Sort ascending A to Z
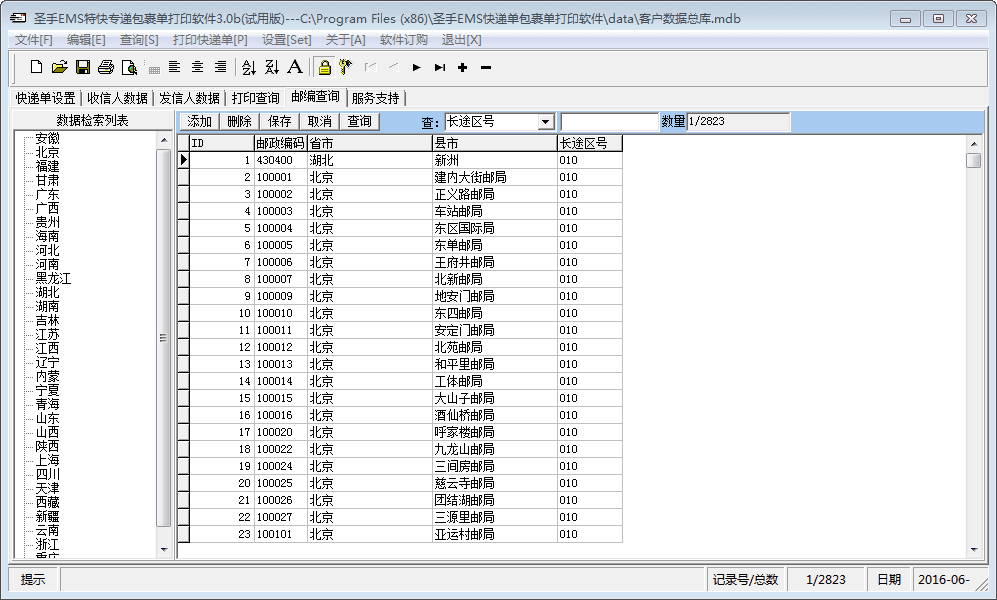The image size is (997, 600). click(249, 67)
